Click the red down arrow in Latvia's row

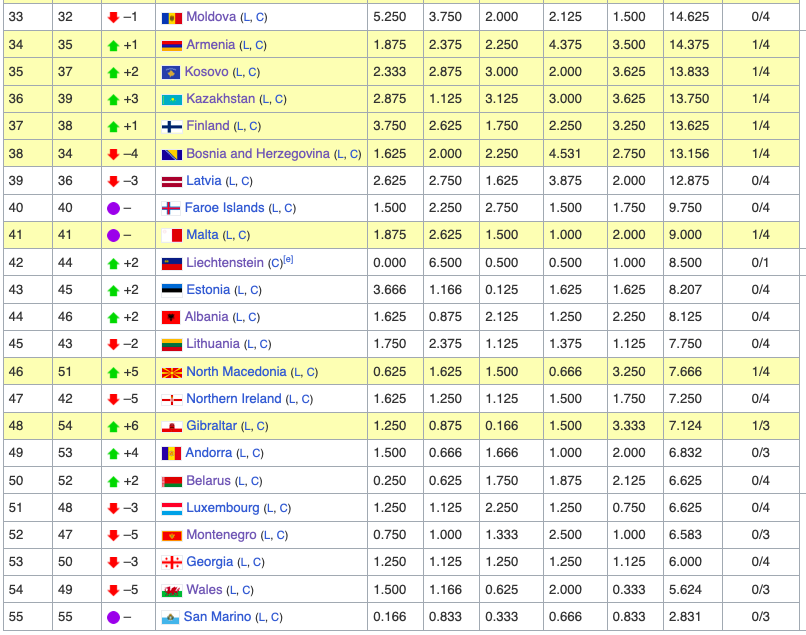point(113,181)
